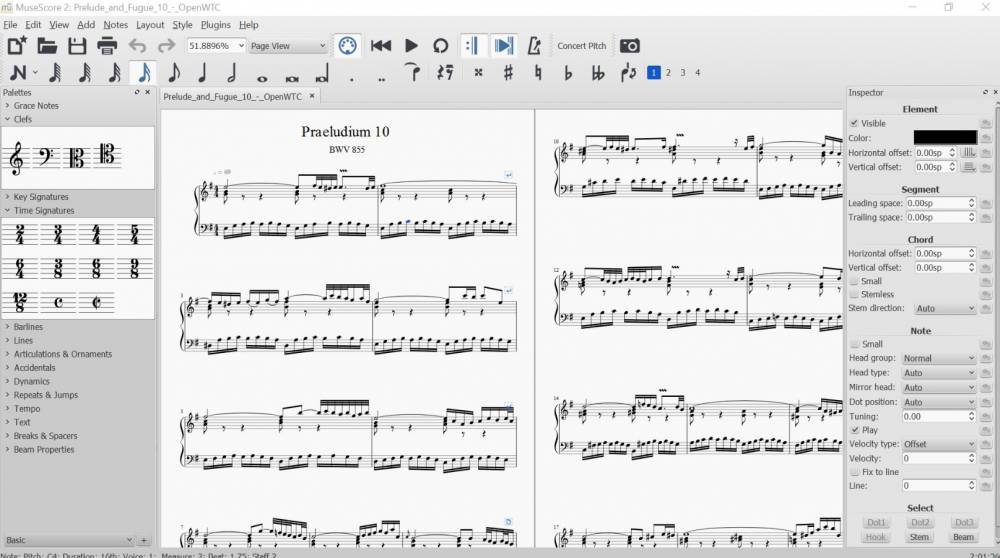Open Page View mode dropdown

point(288,46)
